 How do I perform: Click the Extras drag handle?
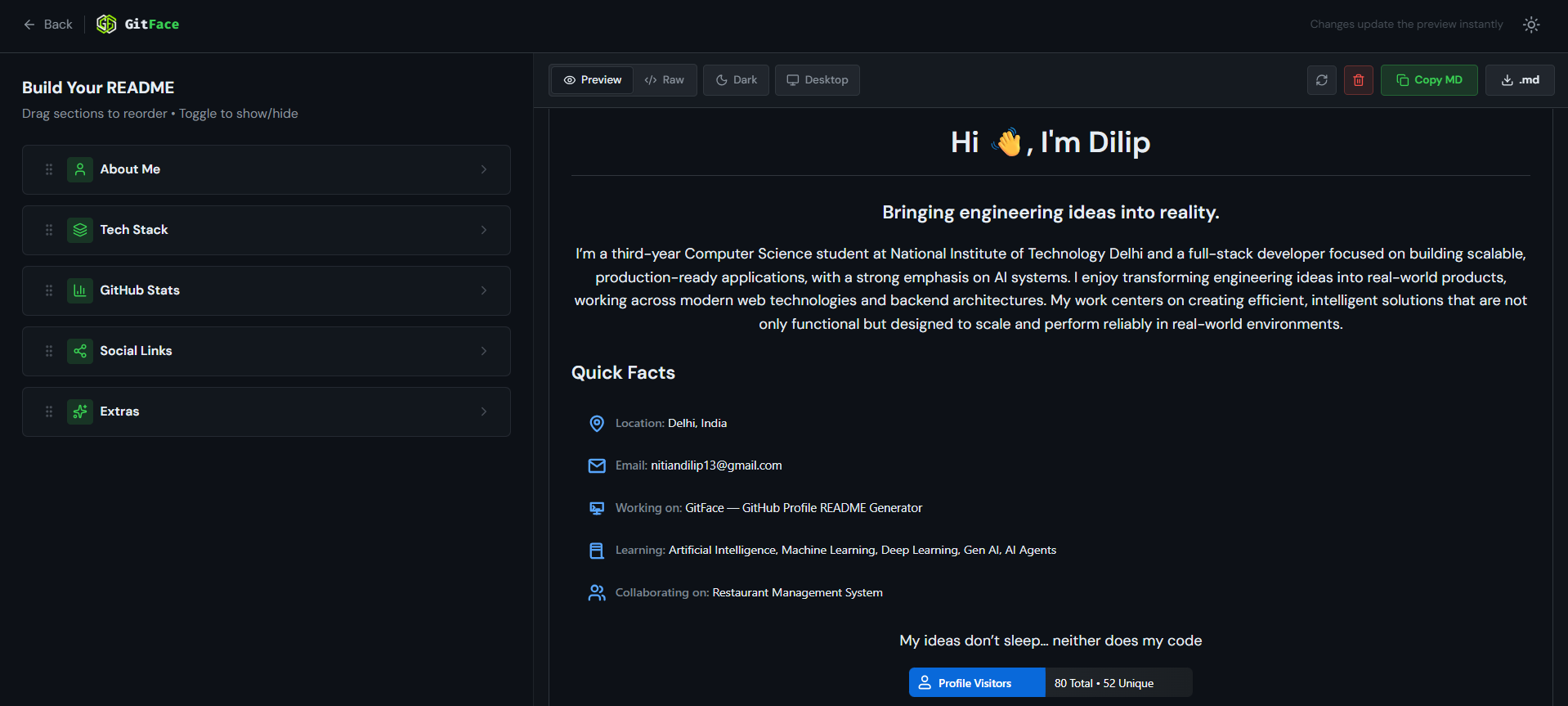[x=49, y=411]
